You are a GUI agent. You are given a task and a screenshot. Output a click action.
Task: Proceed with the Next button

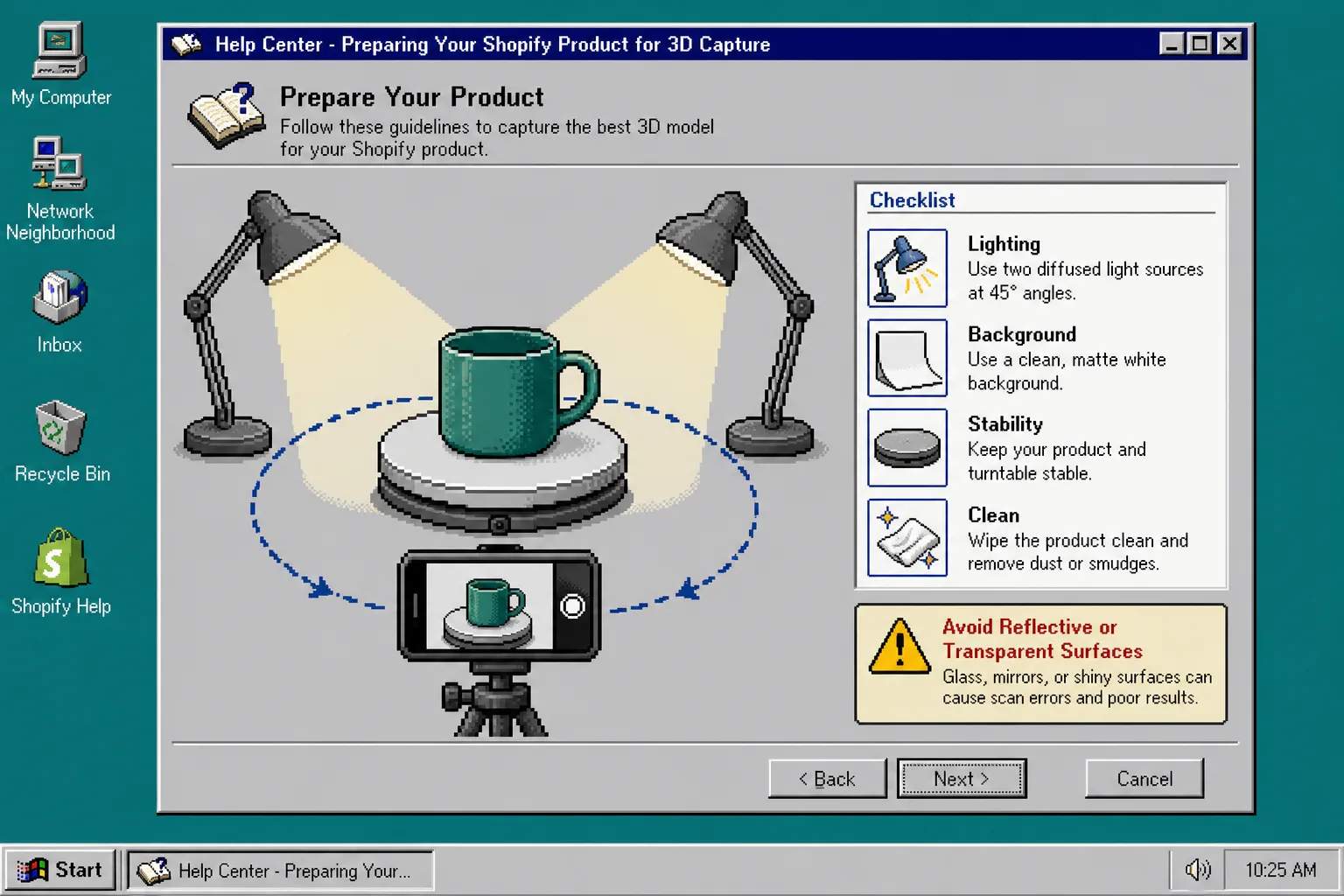[962, 779]
